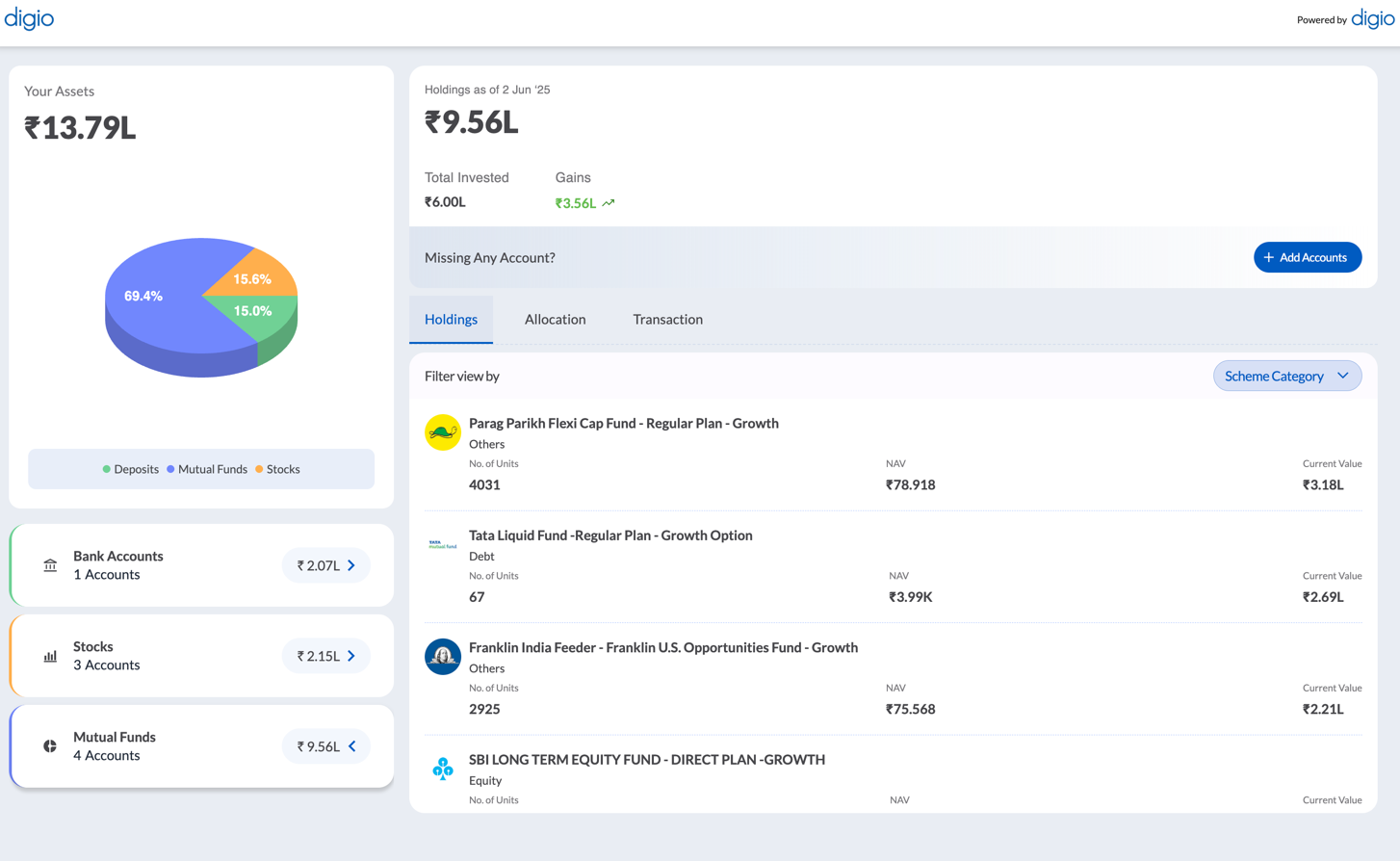Click the Holdings as of 2 Jun '25 text
This screenshot has height=861, width=1400.
[487, 90]
